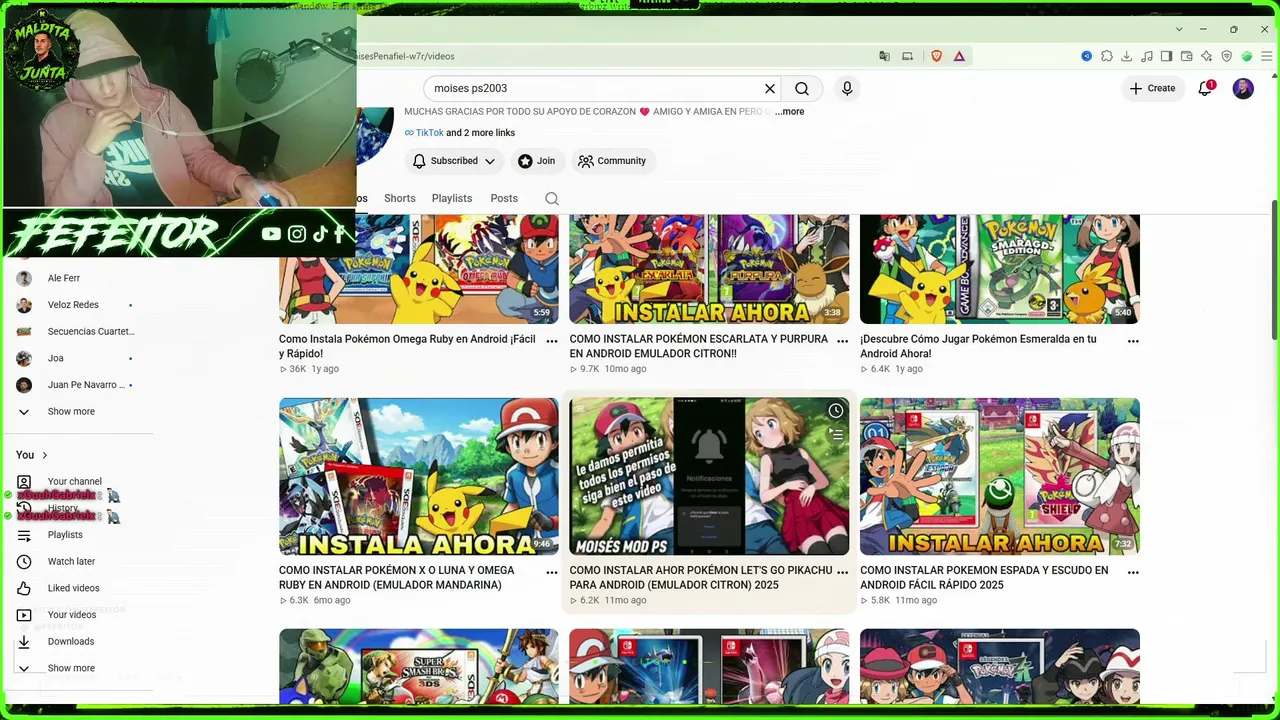This screenshot has height=720, width=1280.
Task: Open options for Pokémon X O Luna video
Action: (552, 572)
